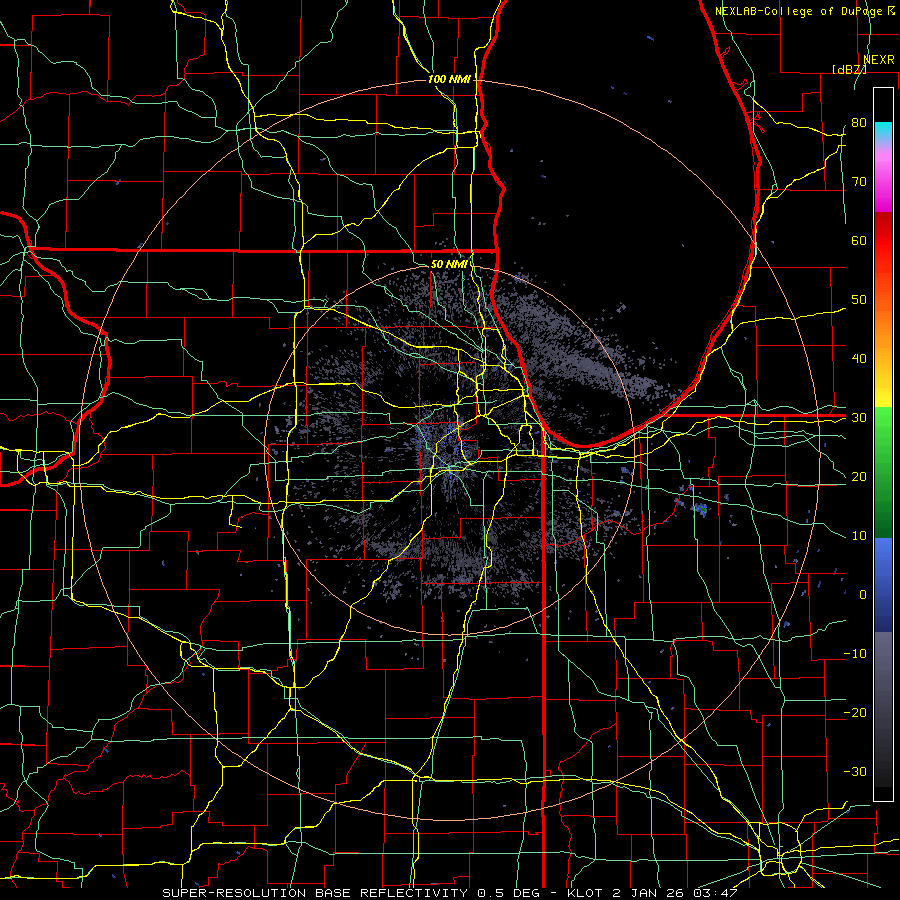
Task: Click the 0 value on the dBZ scale
Action: point(863,595)
